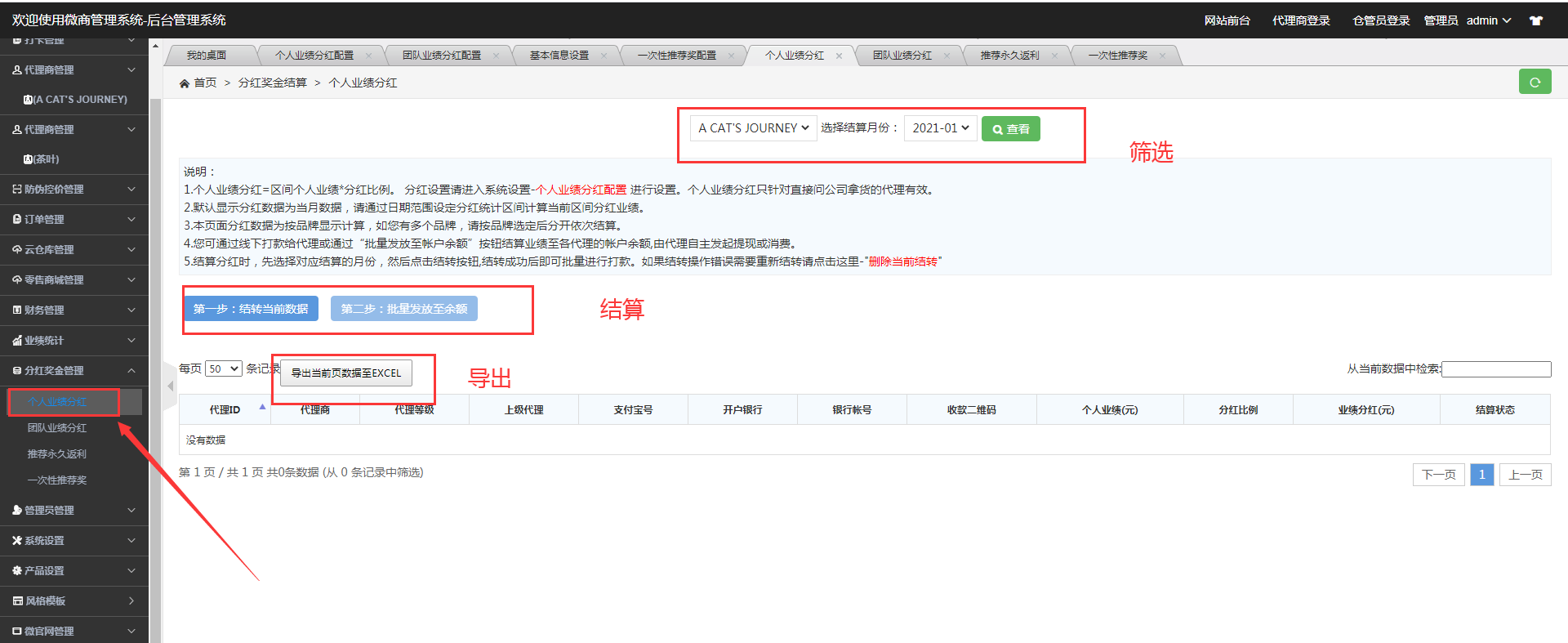
Task: Switch to the 团队业绩分红配置 tab
Action: tap(442, 56)
